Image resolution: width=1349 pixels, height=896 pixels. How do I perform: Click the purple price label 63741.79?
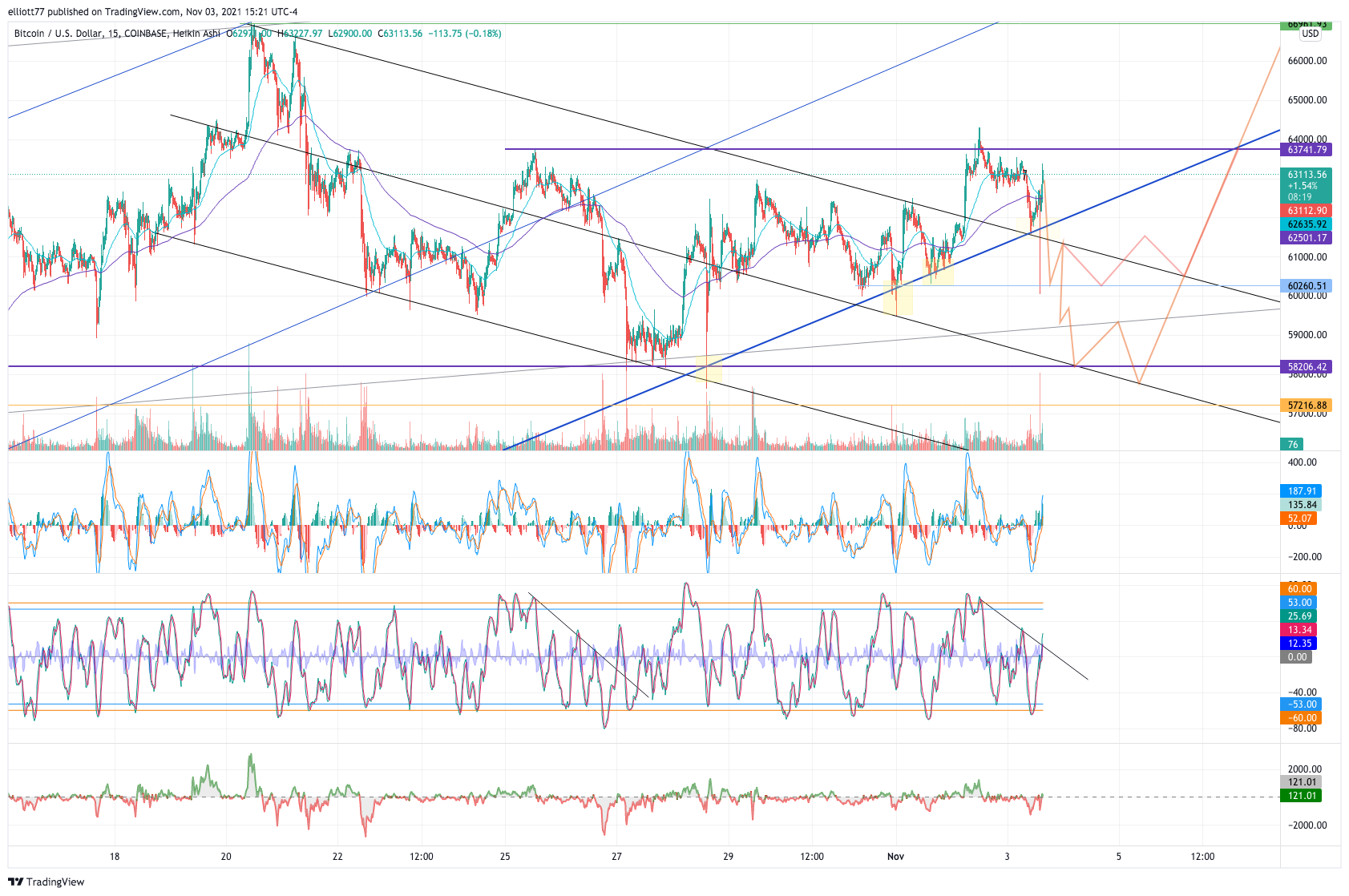[x=1306, y=150]
